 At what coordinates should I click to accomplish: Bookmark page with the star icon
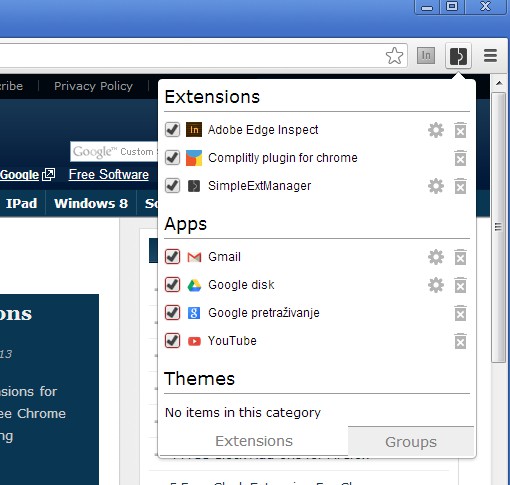(x=394, y=55)
